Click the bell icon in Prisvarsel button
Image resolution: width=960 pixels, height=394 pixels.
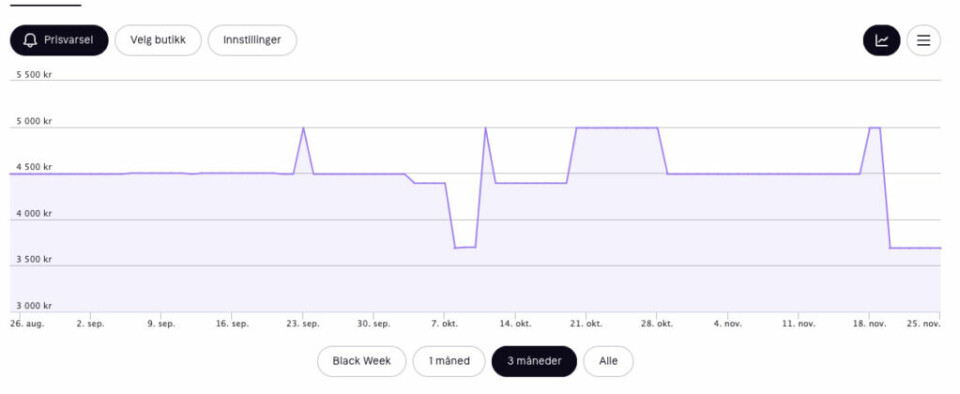point(30,40)
